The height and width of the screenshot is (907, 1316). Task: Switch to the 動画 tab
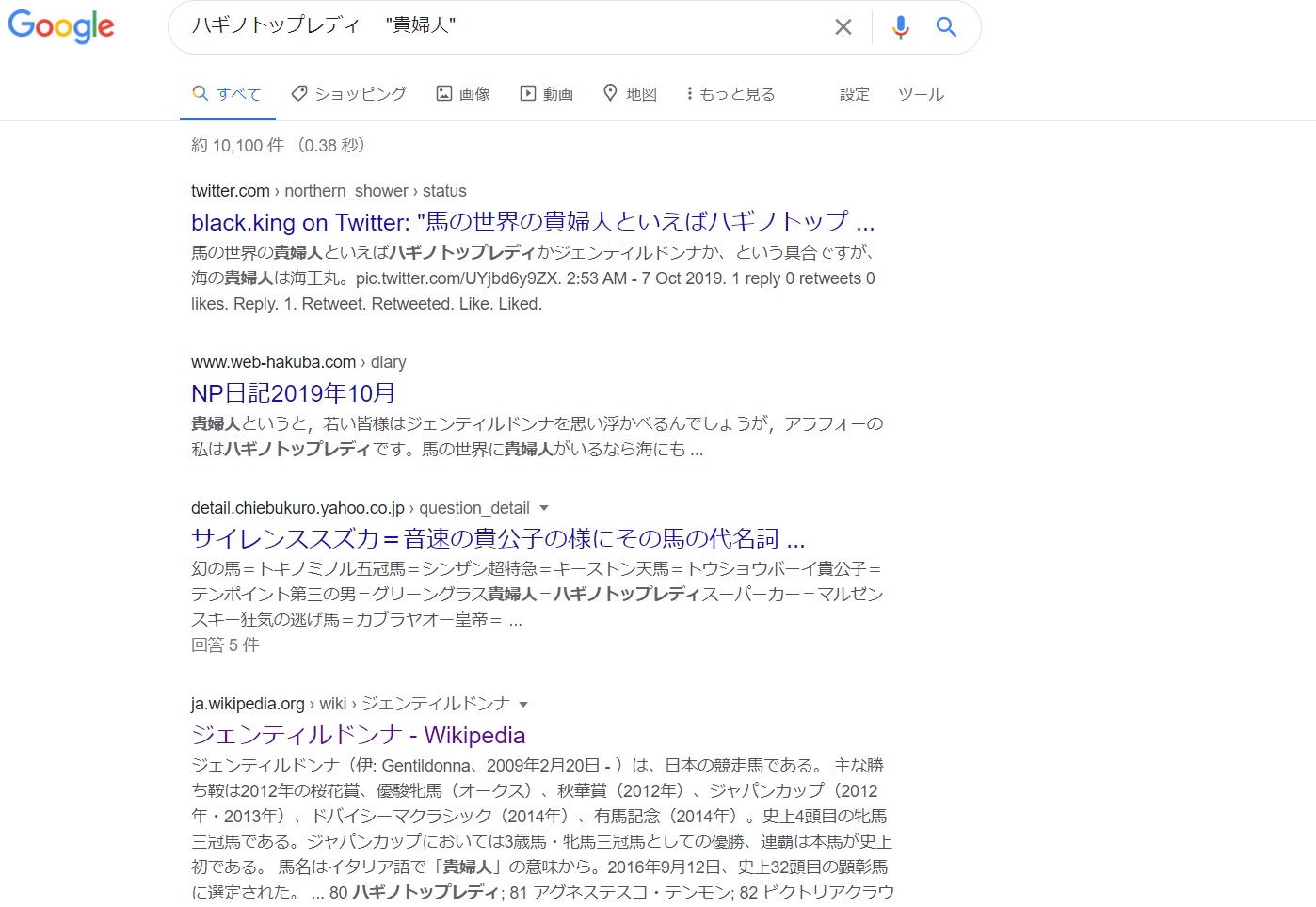(x=547, y=93)
